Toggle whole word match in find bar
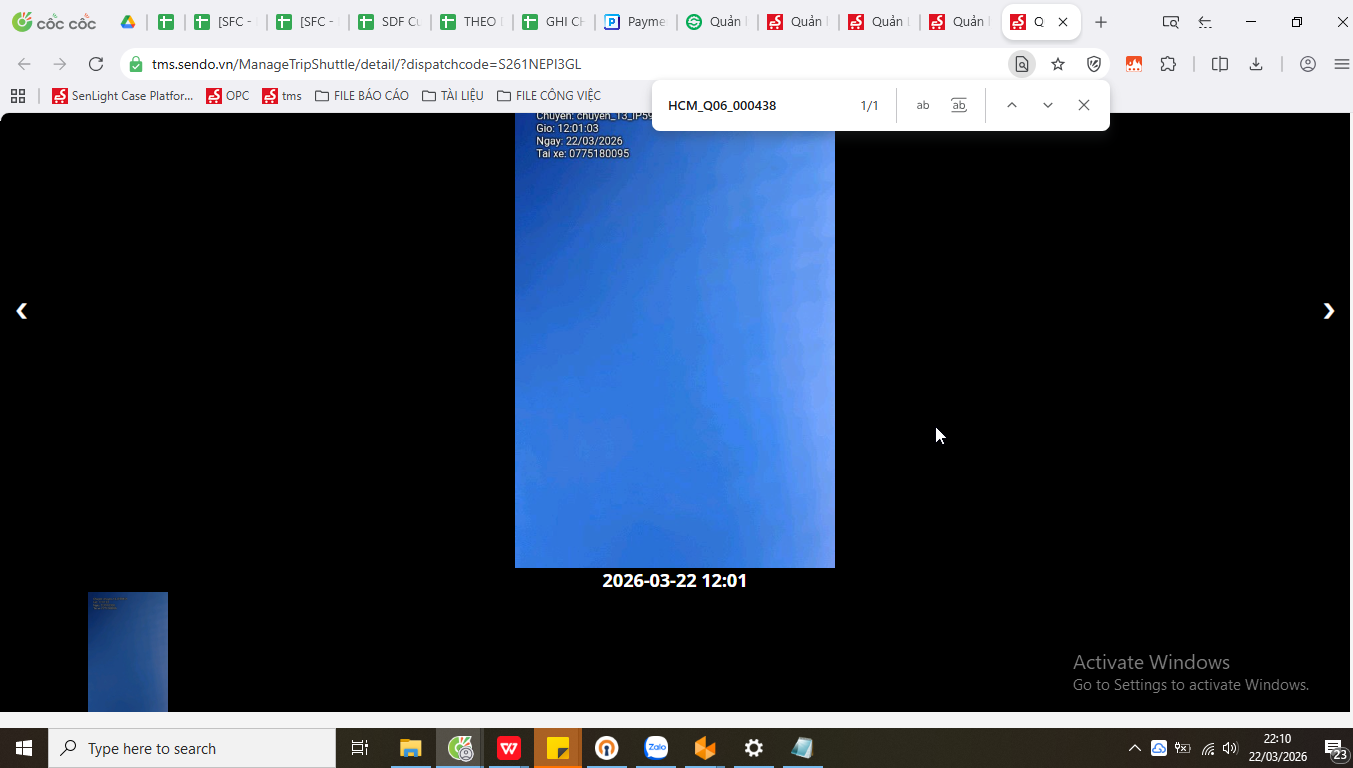Viewport: 1353px width, 768px height. click(959, 105)
